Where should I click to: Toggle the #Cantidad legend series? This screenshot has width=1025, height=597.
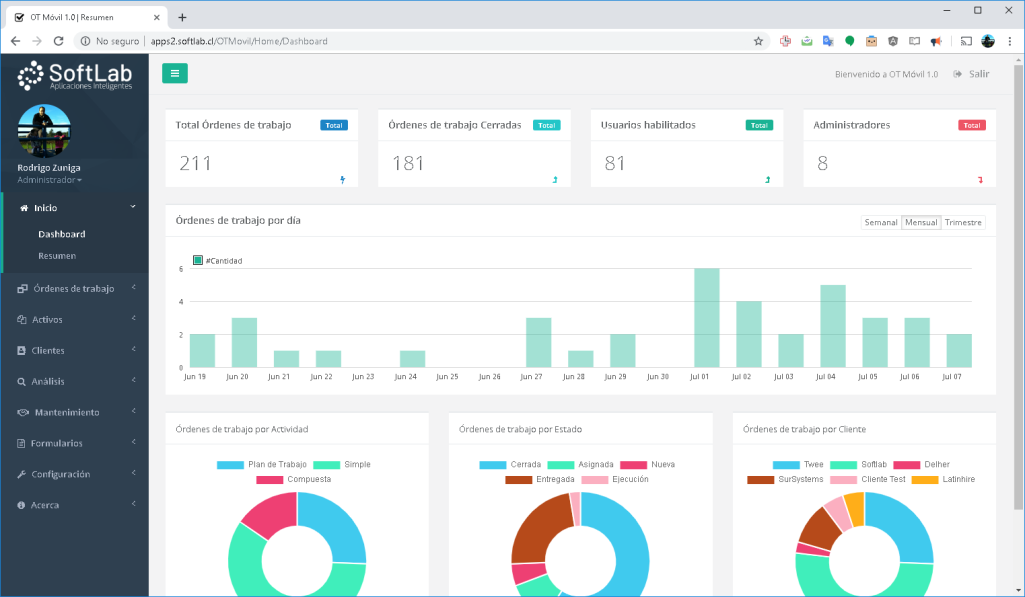218,260
